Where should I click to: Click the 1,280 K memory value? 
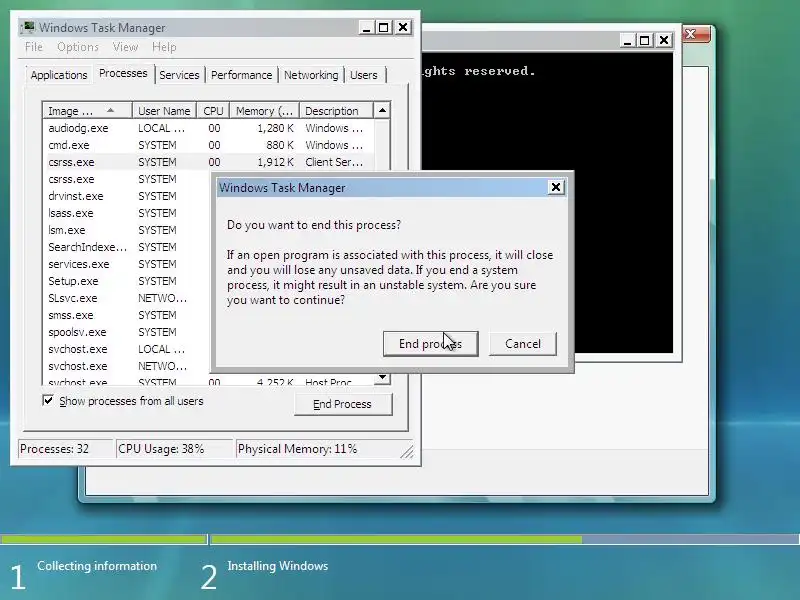click(276, 128)
